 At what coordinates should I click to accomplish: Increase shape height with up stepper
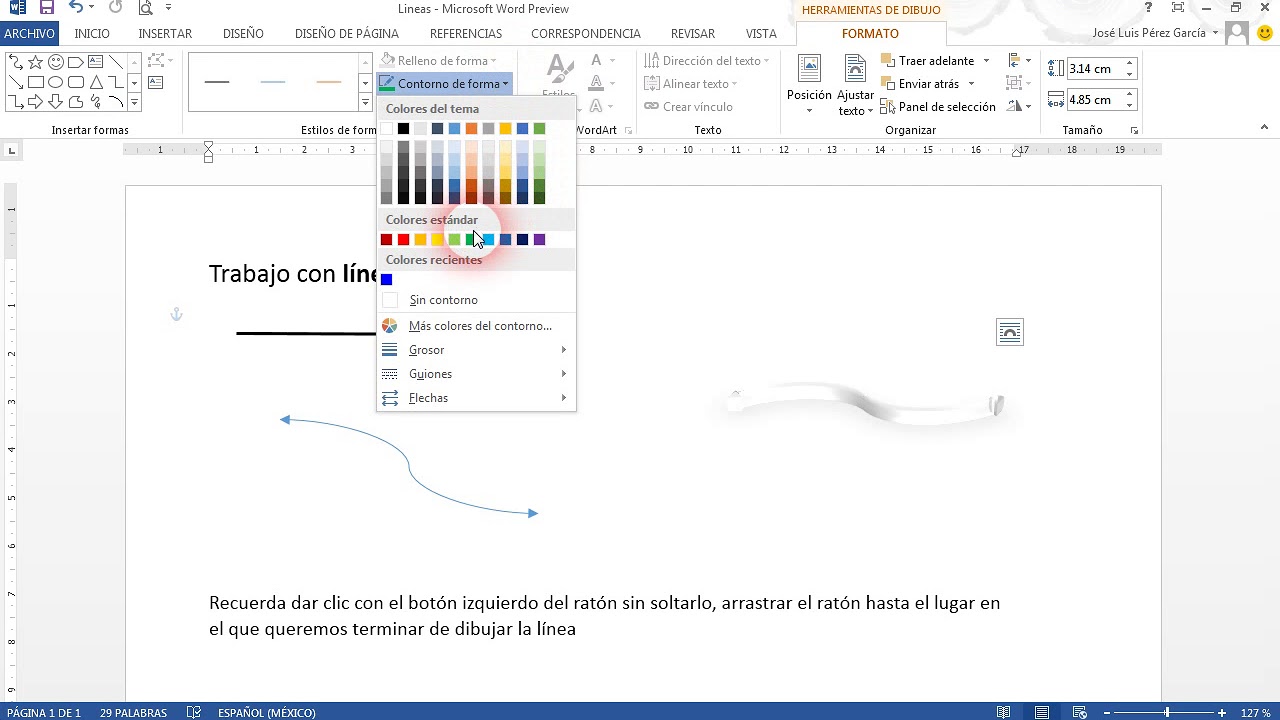tap(1130, 64)
